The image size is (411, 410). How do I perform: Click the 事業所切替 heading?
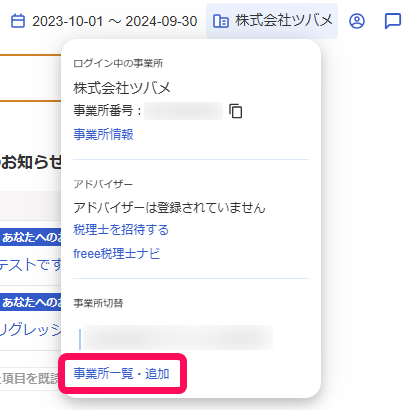point(98,303)
